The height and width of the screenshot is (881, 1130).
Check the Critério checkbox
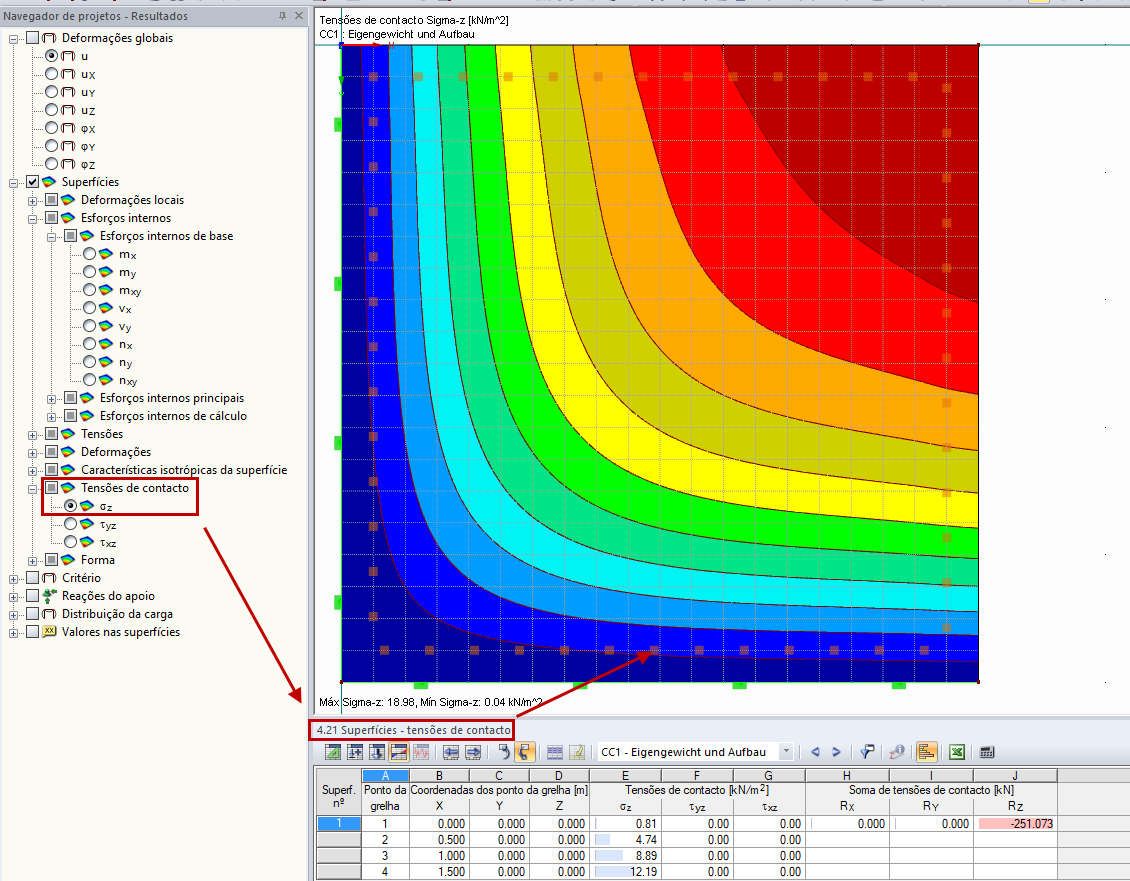point(32,577)
